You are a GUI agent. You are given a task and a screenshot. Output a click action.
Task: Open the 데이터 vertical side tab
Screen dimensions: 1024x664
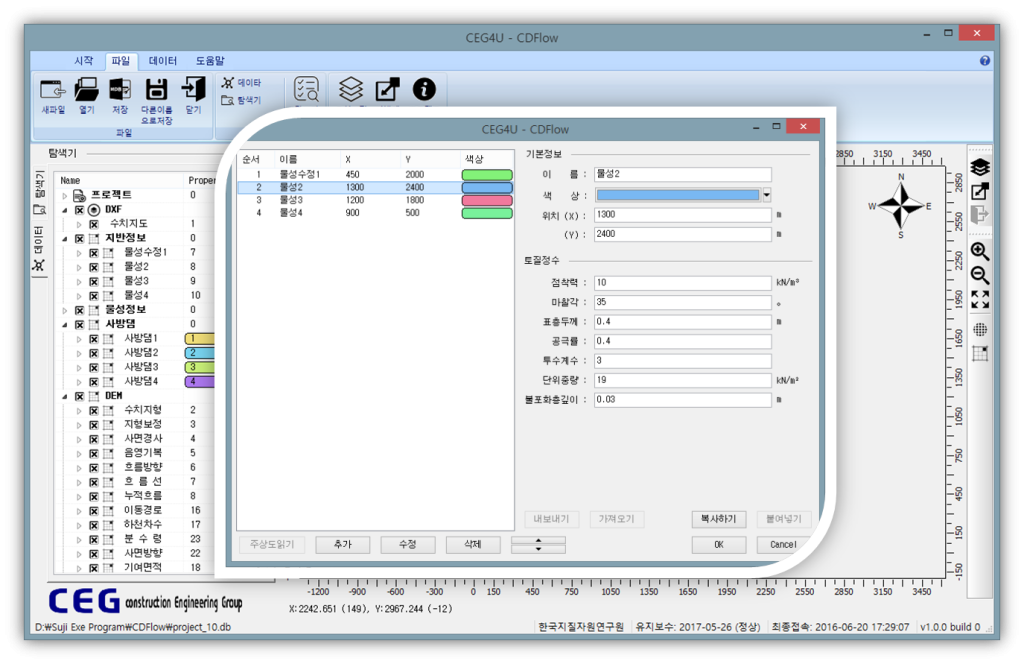39,249
